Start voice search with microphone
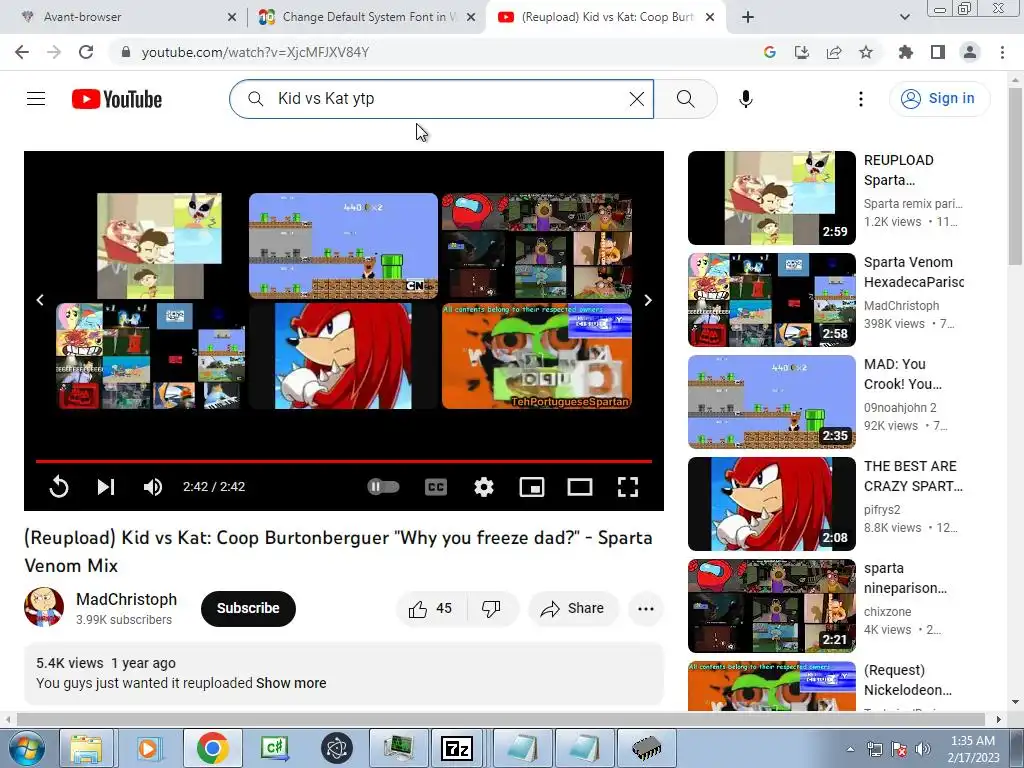The image size is (1024, 768). [x=745, y=99]
